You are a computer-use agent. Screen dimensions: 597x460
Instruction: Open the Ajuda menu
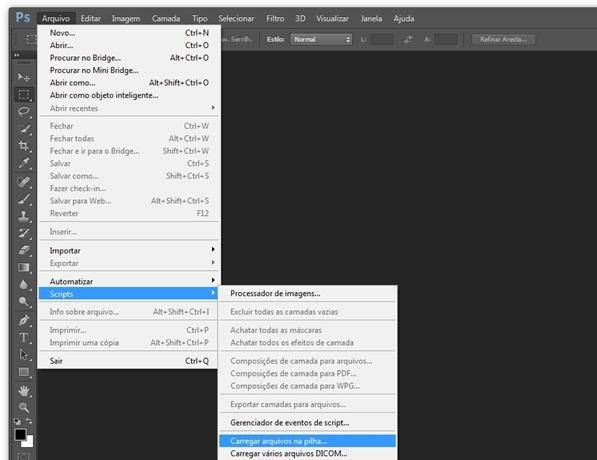click(404, 18)
